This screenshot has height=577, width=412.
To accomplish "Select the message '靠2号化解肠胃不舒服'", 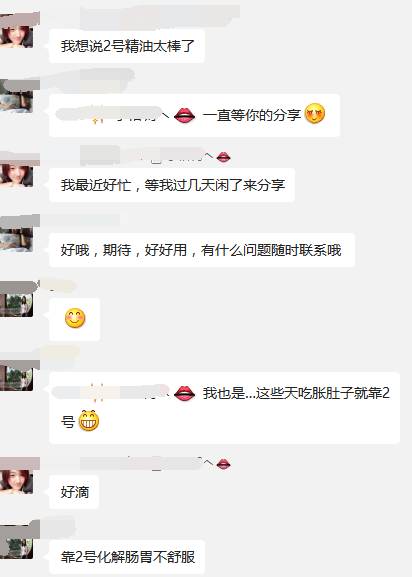I will [x=127, y=557].
